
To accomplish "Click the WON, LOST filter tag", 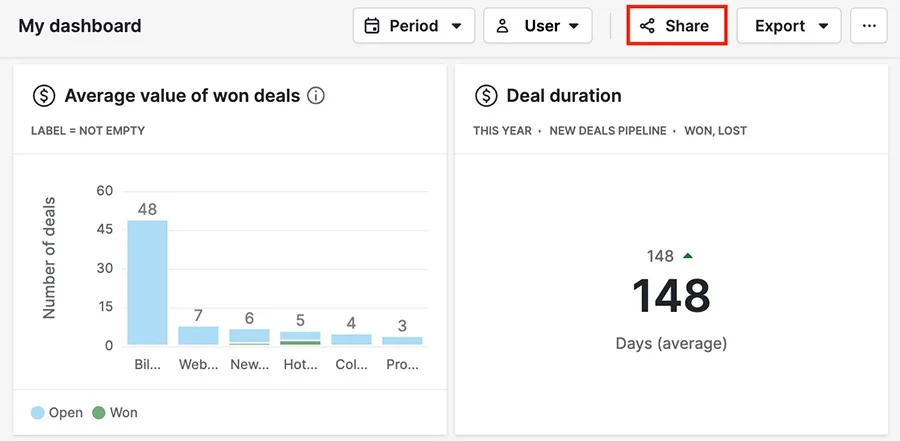I will pos(715,131).
